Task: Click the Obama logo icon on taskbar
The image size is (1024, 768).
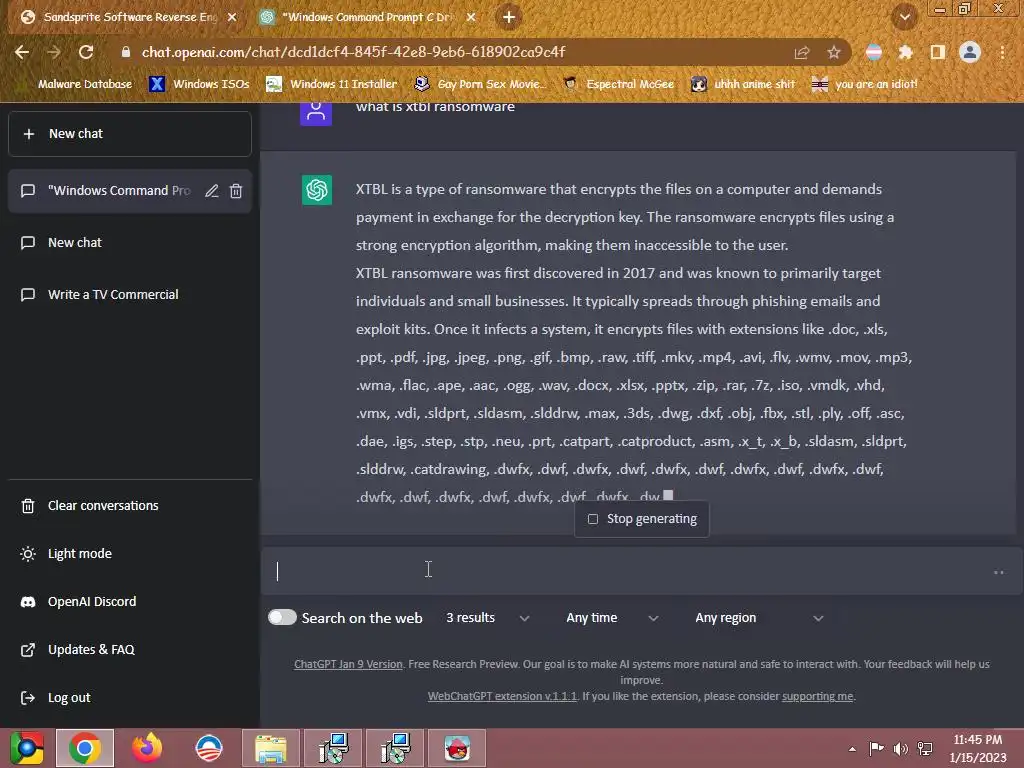Action: pos(209,748)
